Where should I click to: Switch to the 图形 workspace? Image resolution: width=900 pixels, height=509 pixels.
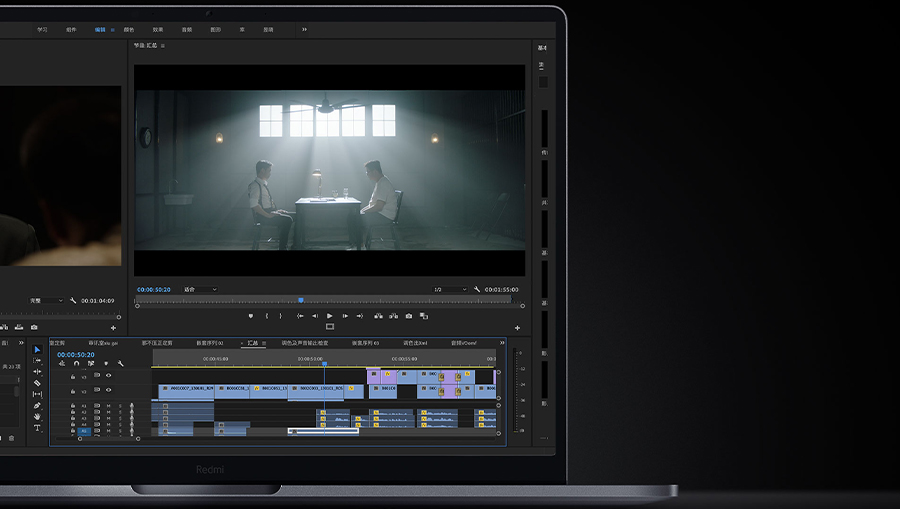(215, 30)
